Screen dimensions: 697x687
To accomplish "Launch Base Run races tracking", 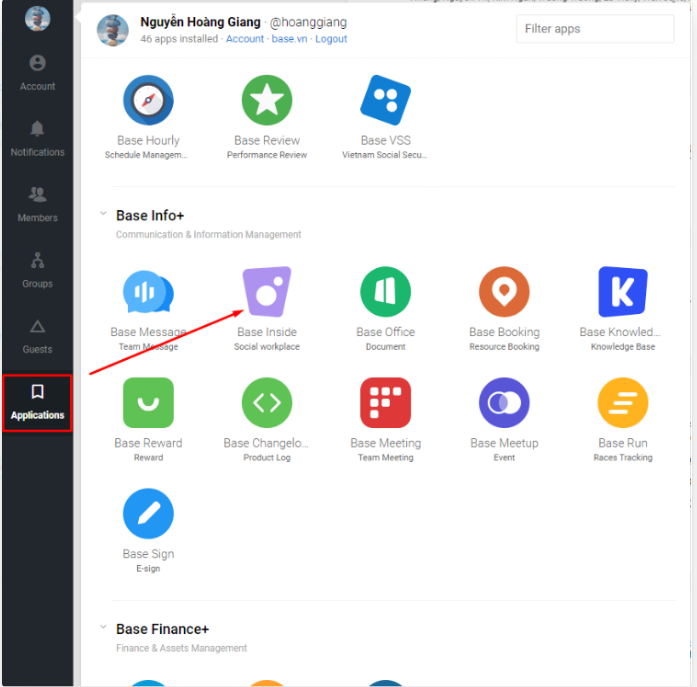I will [x=623, y=403].
